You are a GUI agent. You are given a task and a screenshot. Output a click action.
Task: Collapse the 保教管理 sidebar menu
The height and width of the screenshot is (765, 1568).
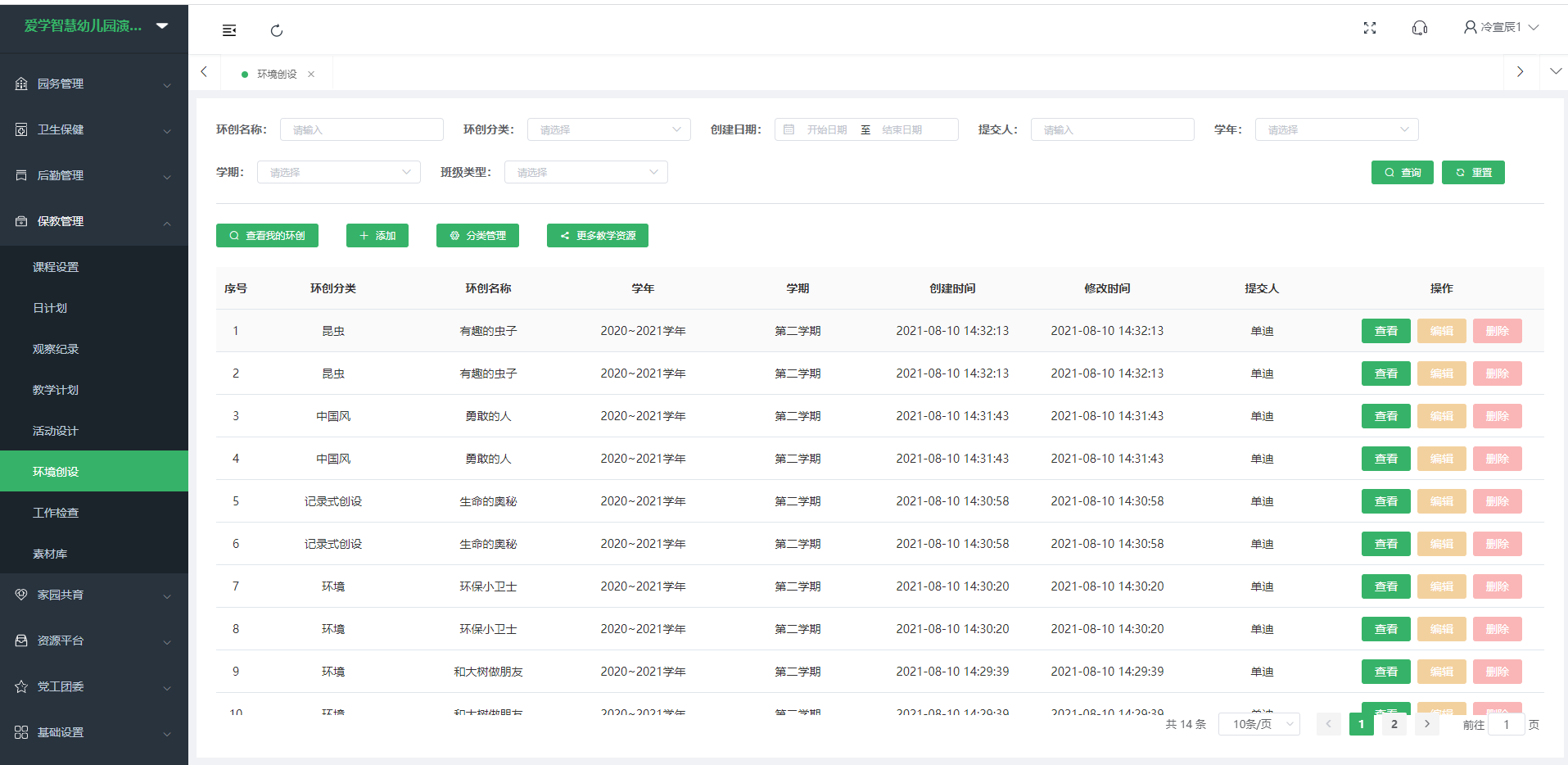(x=94, y=221)
